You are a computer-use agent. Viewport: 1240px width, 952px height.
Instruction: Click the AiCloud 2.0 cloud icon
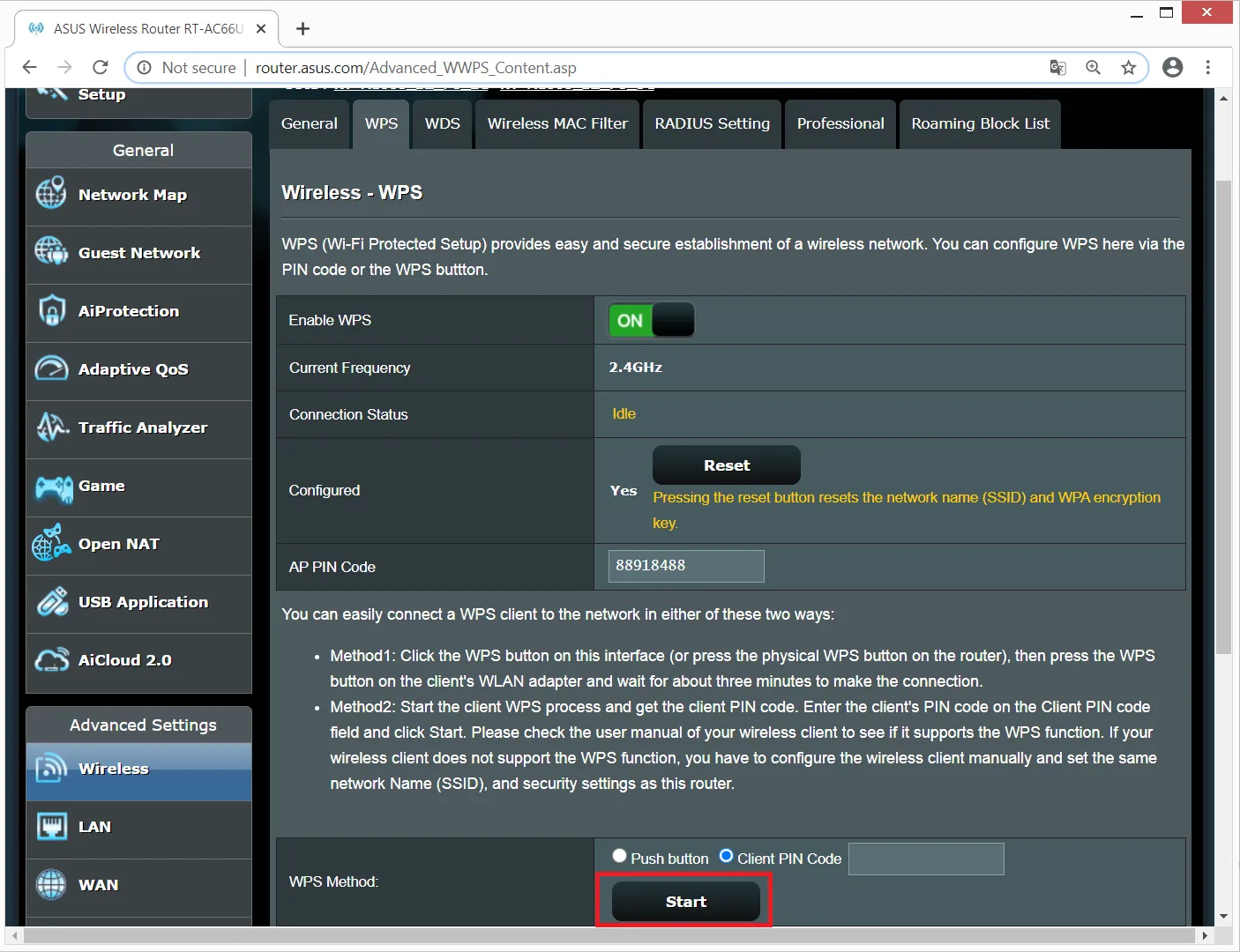tap(51, 660)
